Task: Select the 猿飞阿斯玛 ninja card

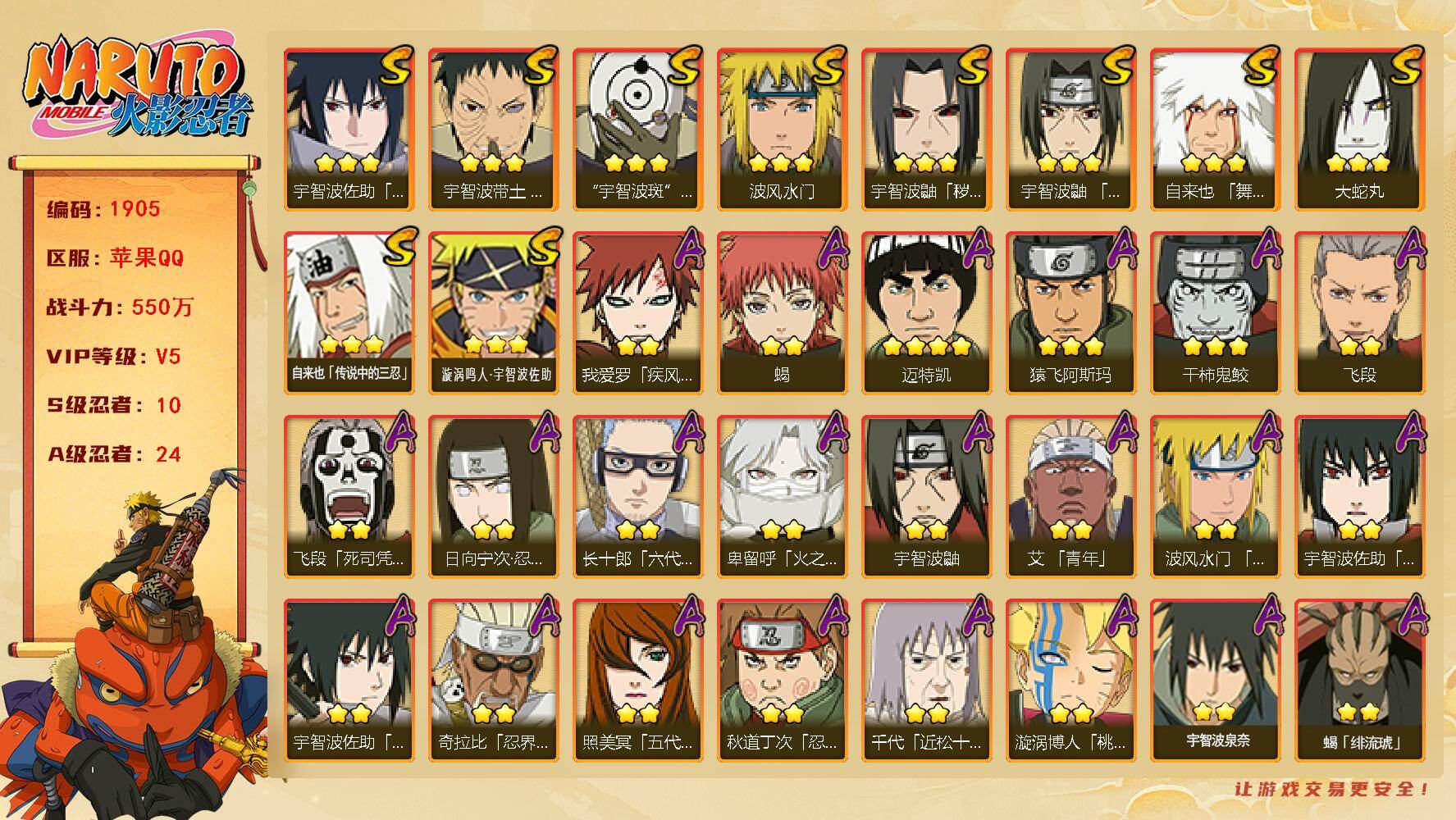Action: [1070, 313]
